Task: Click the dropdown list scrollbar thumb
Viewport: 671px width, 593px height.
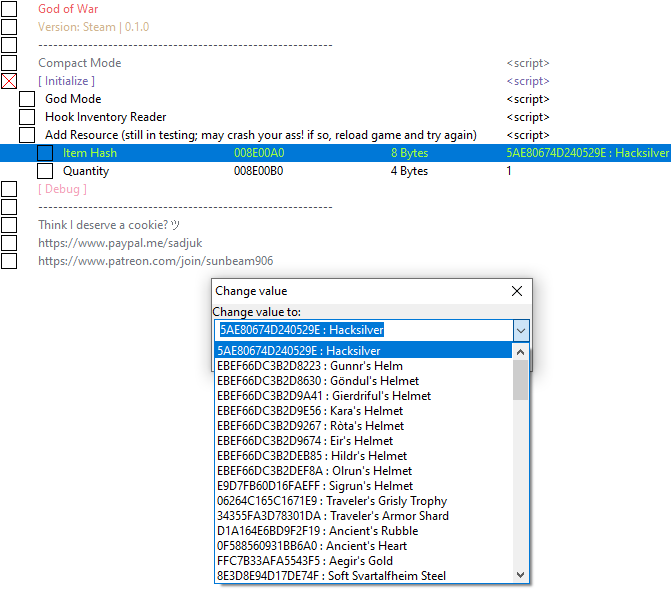Action: [x=520, y=380]
